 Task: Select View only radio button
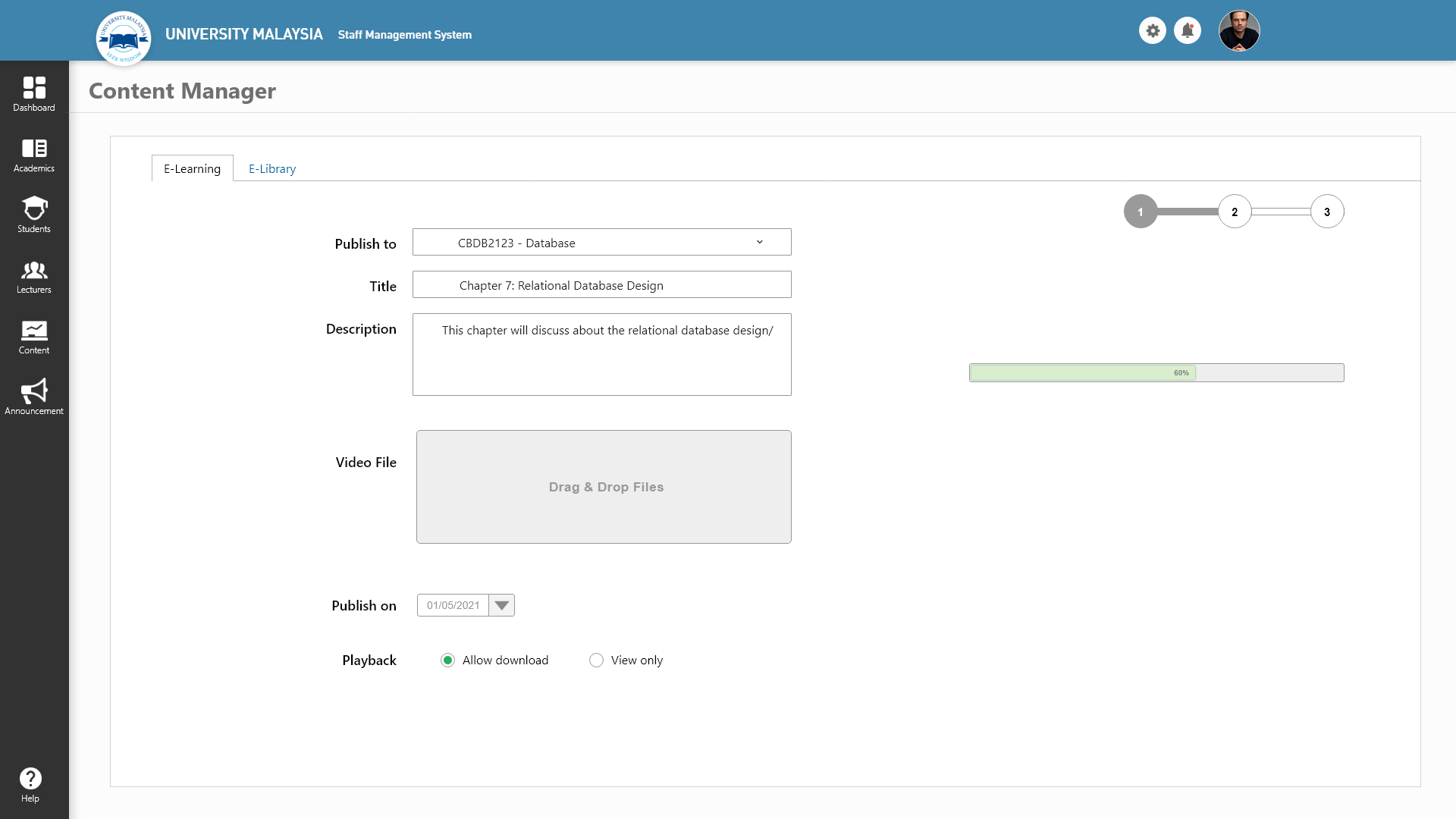(596, 660)
